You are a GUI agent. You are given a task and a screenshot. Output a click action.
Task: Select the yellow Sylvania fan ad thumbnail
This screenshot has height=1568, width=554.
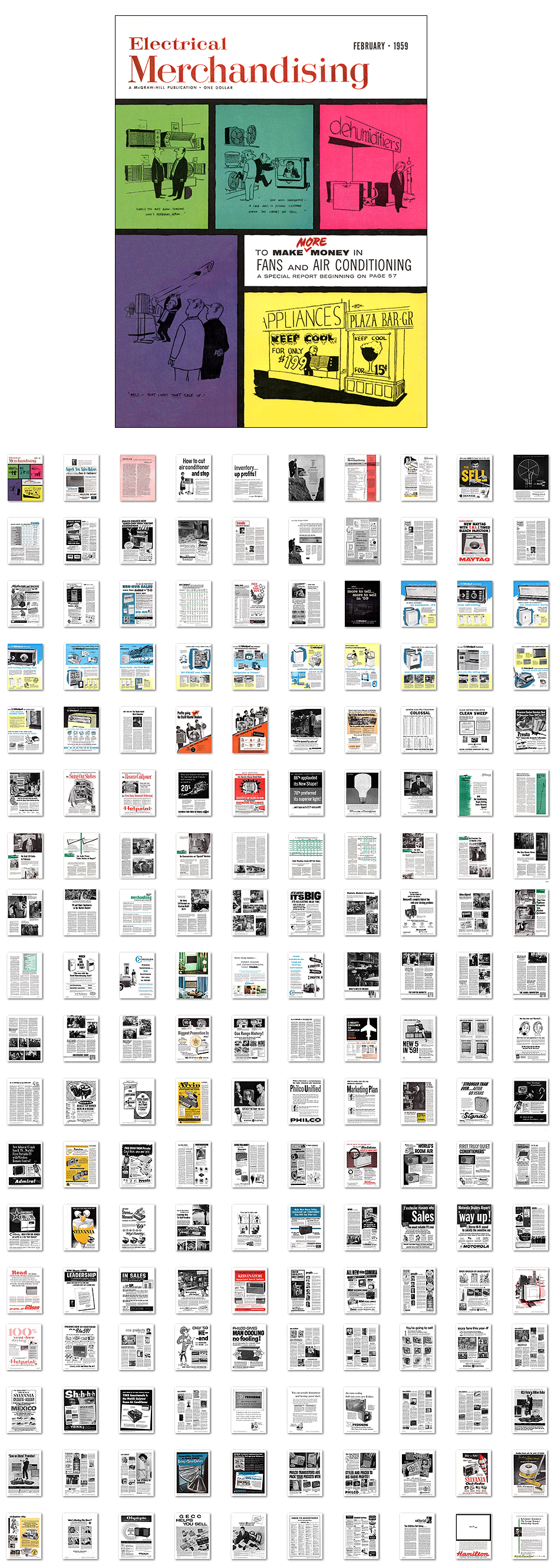(81, 1228)
